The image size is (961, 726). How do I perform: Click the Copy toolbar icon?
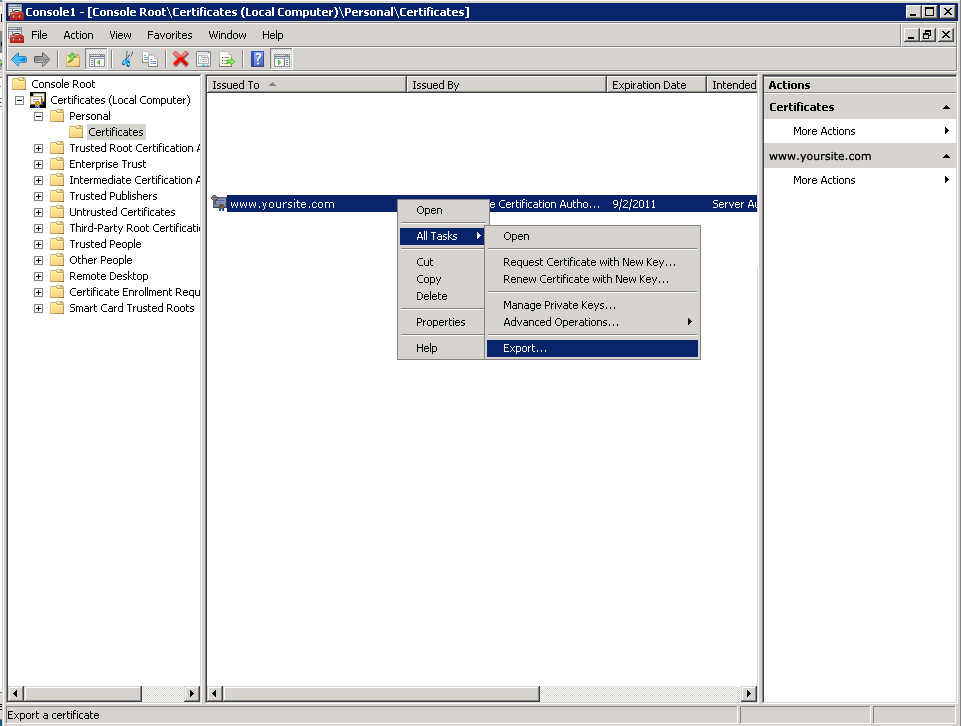[x=150, y=59]
